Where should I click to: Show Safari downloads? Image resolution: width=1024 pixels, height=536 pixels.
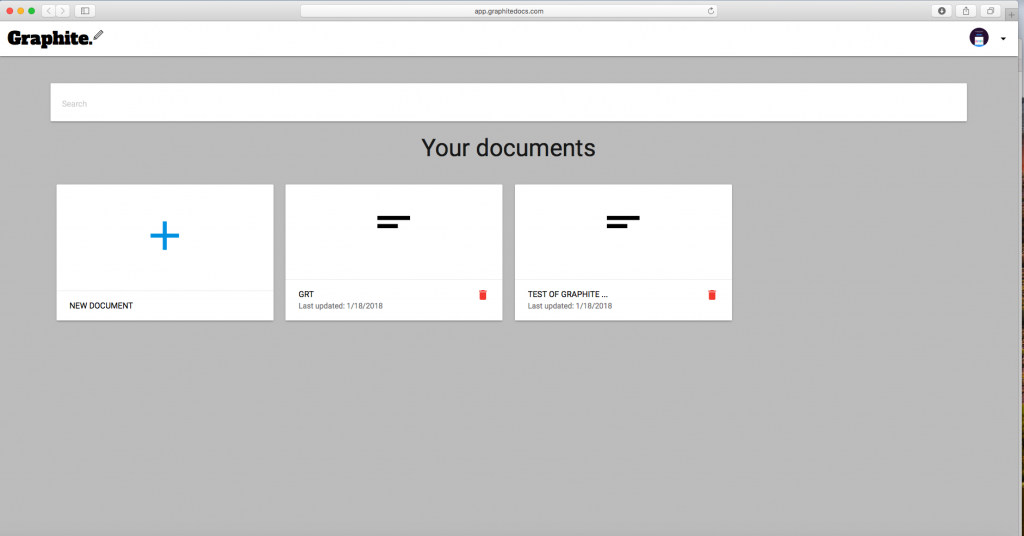tap(942, 11)
